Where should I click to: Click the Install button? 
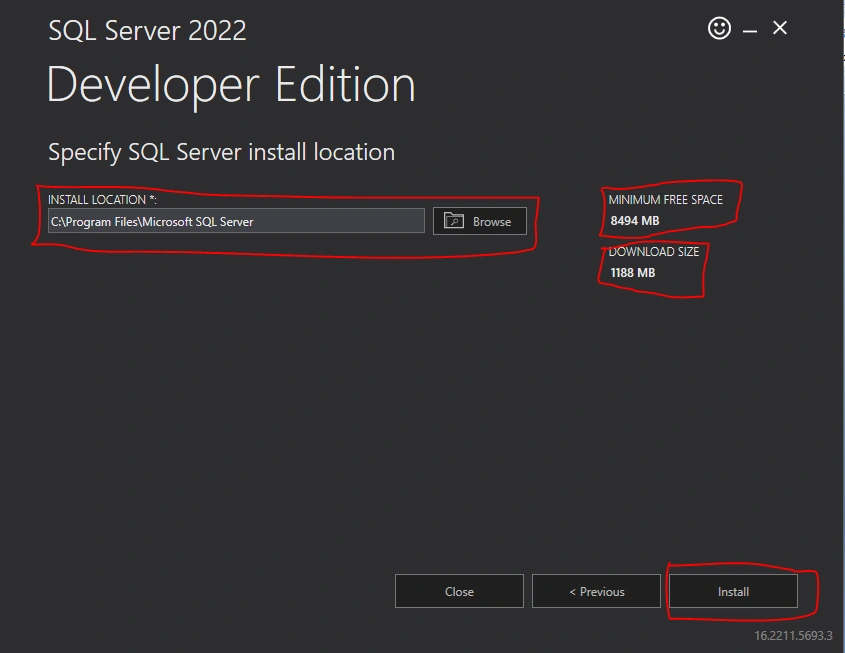(733, 591)
